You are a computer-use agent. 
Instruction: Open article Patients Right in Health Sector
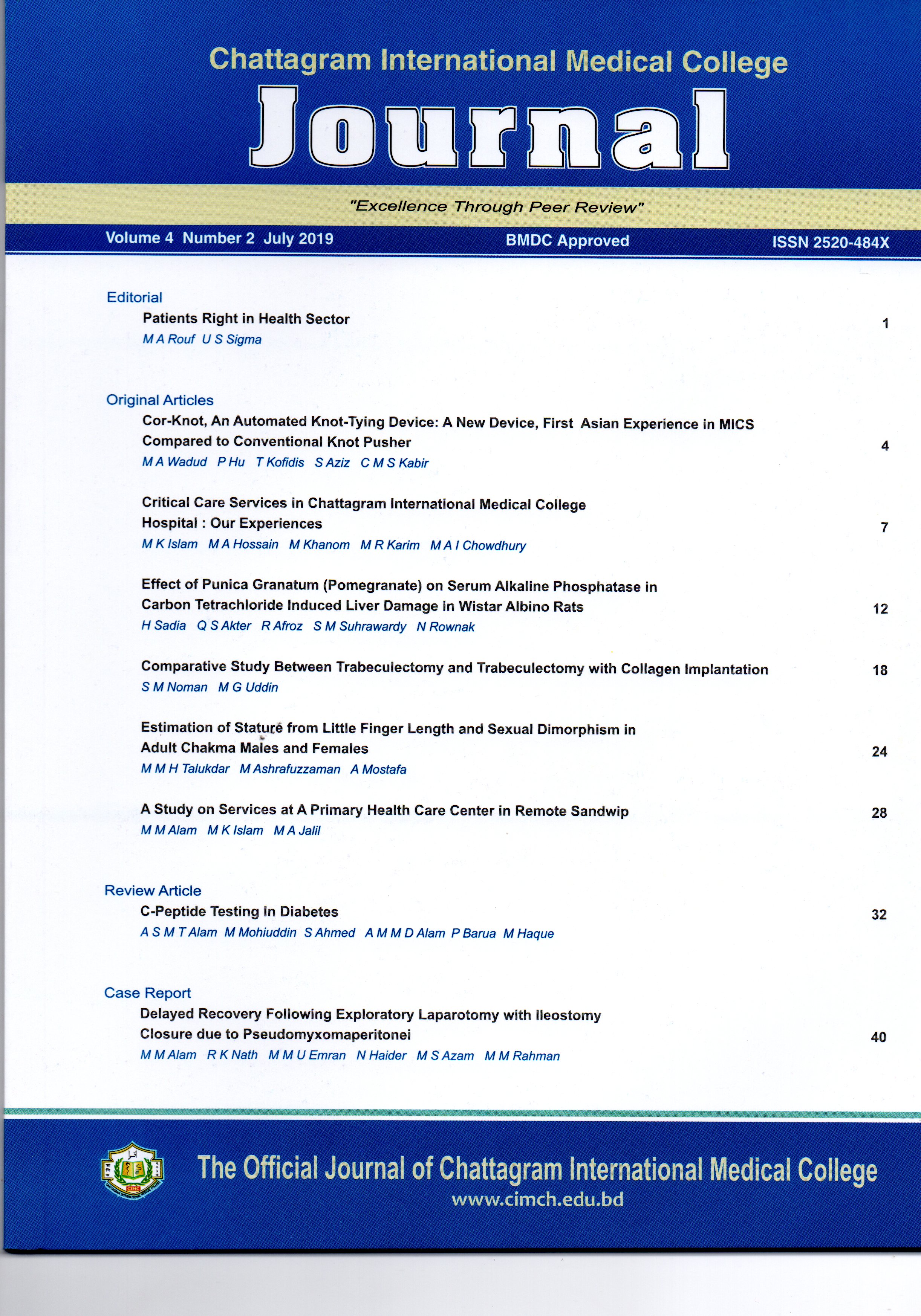click(246, 319)
